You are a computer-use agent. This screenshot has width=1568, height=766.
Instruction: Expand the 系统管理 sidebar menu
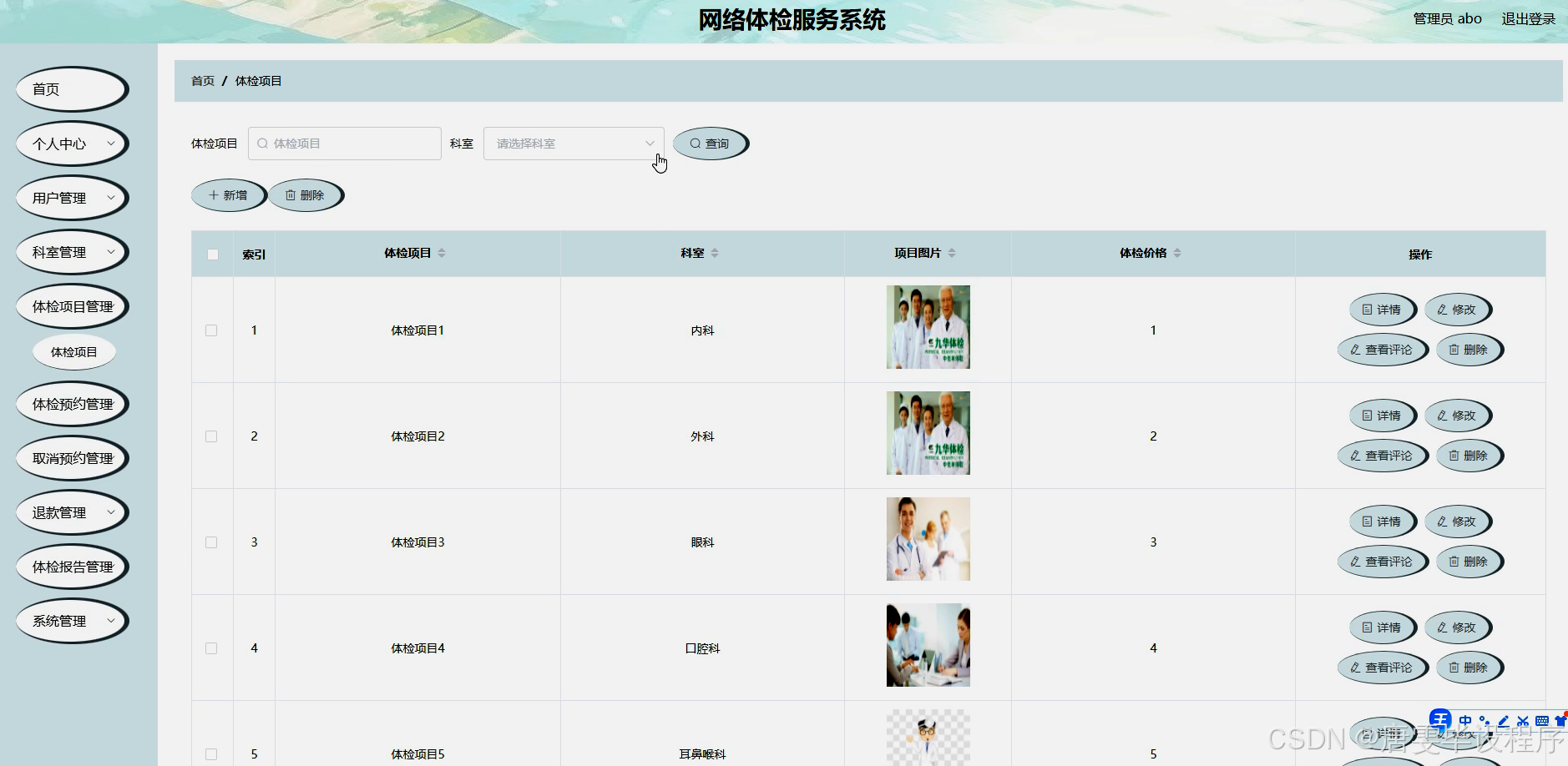72,621
